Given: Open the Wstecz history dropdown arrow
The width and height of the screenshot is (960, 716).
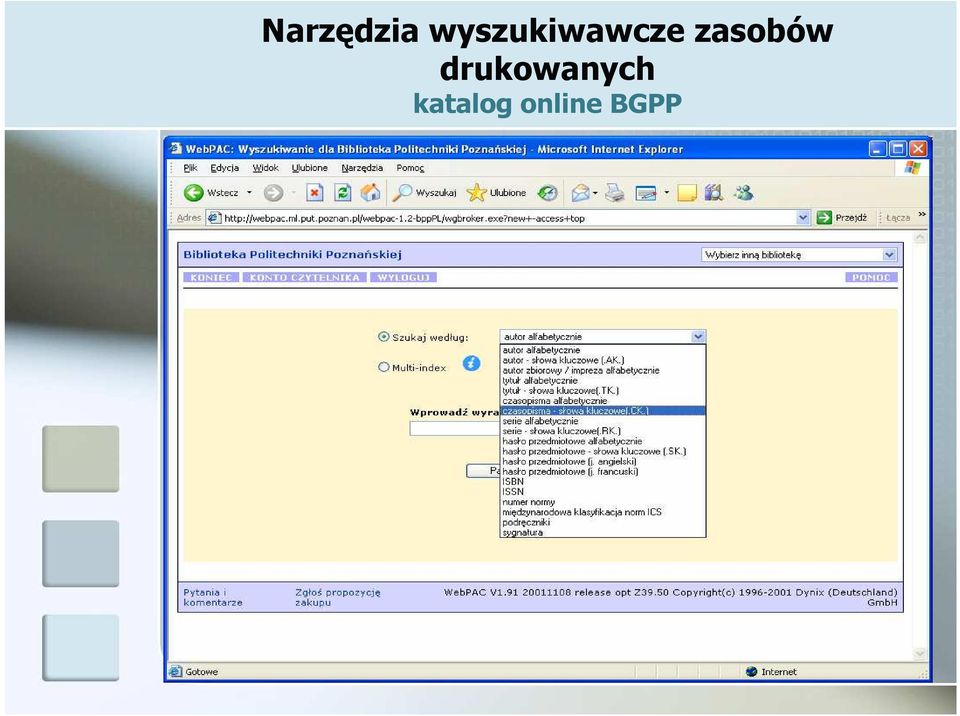Looking at the screenshot, I should coord(249,193).
